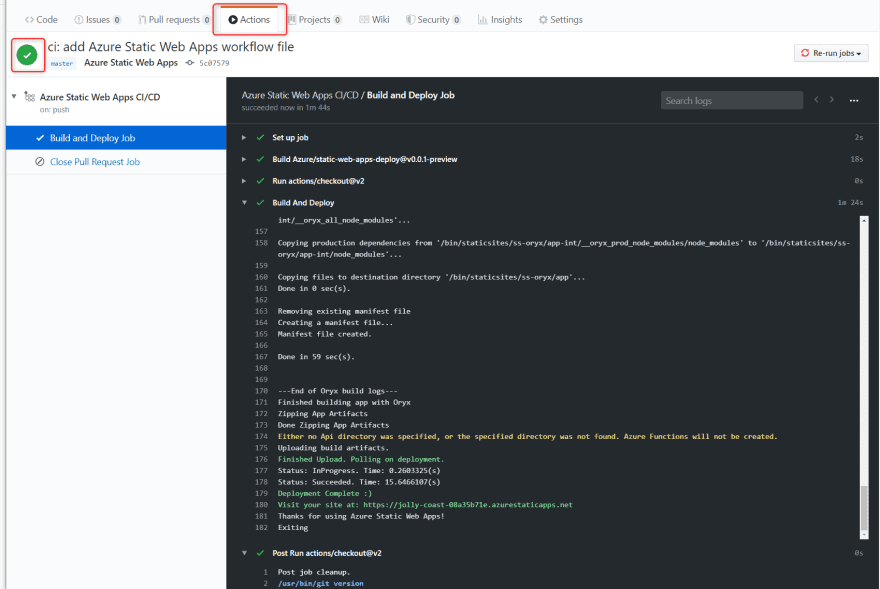880x589 pixels.
Task: Collapse the Build And Deploy step
Action: [244, 203]
